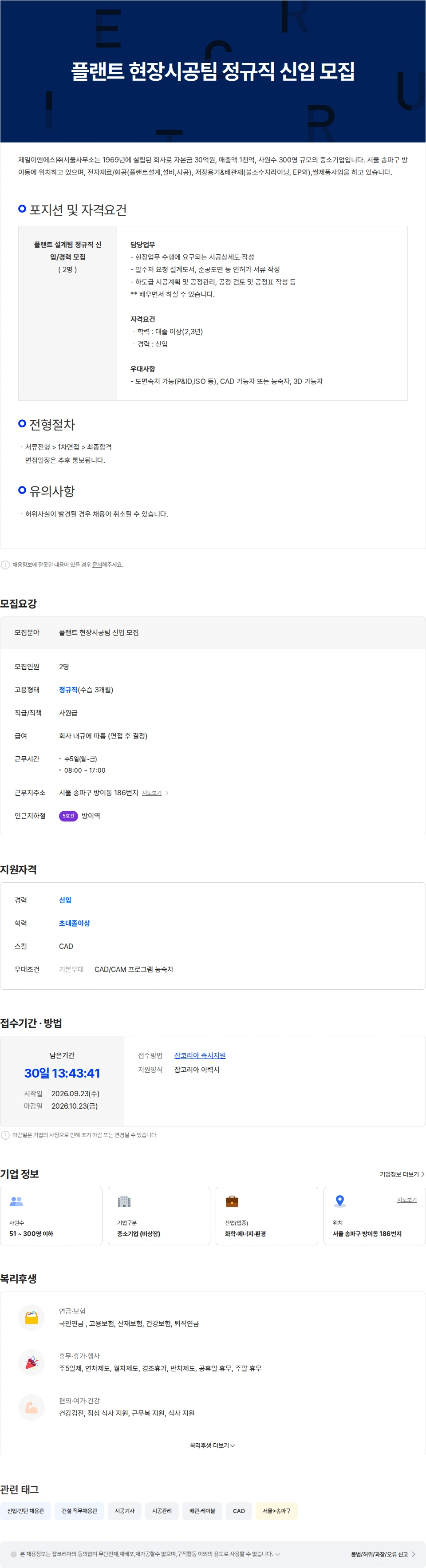
Task: Click the chevron after 오류 신고
Action: tap(413, 1554)
